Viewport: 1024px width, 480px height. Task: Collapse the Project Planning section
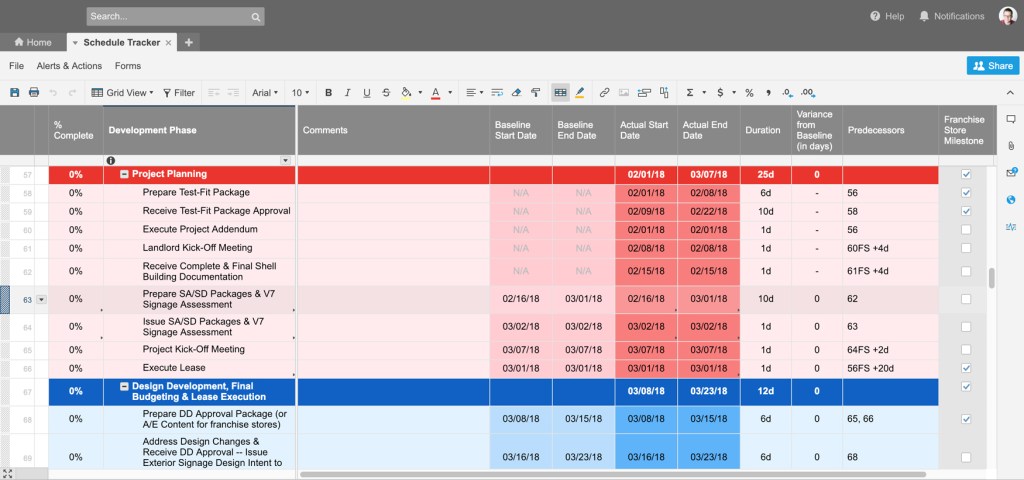(124, 174)
